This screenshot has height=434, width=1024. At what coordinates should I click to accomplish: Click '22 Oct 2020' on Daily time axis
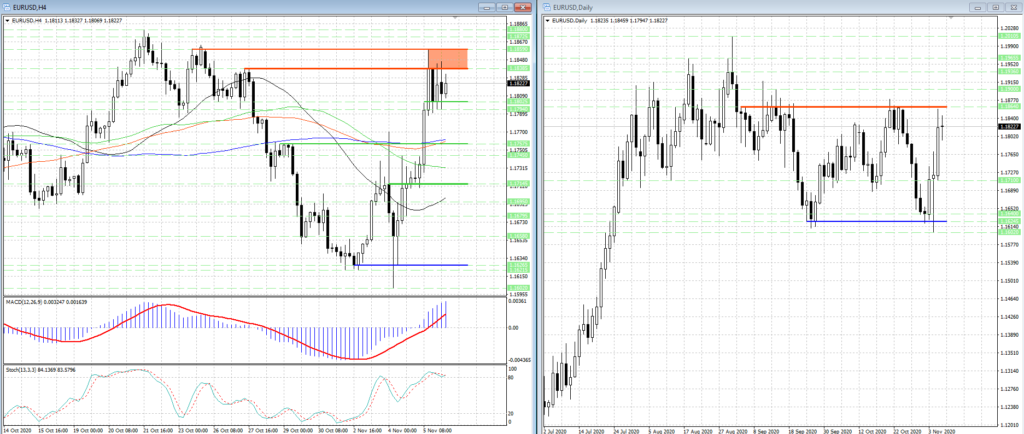[907, 431]
